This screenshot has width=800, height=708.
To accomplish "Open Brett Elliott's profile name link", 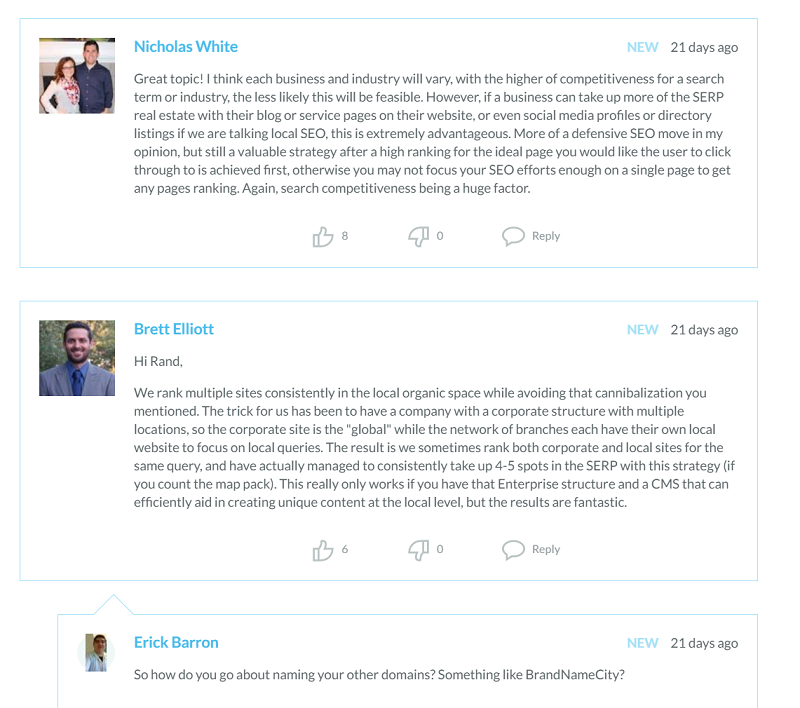I will pos(174,329).
